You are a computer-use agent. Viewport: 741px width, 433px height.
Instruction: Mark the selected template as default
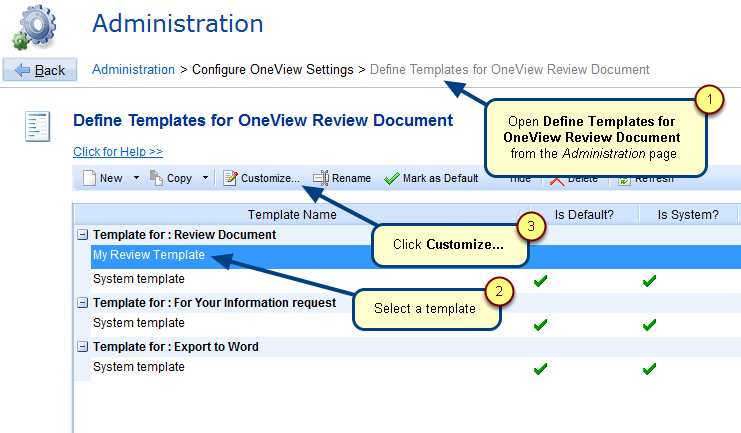coord(431,178)
